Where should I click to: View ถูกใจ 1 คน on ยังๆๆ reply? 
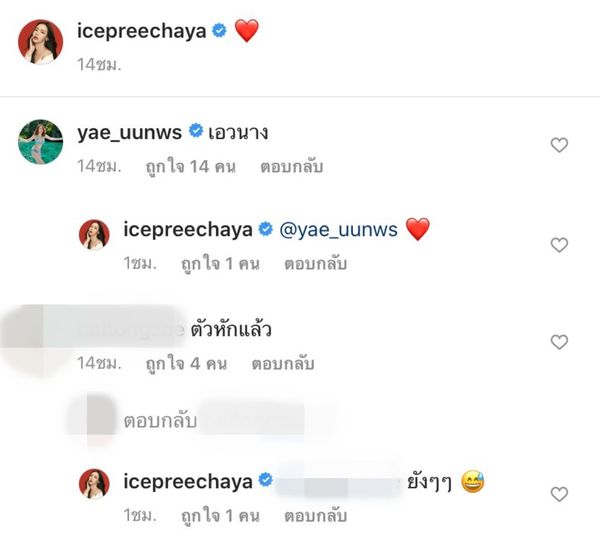click(x=220, y=516)
